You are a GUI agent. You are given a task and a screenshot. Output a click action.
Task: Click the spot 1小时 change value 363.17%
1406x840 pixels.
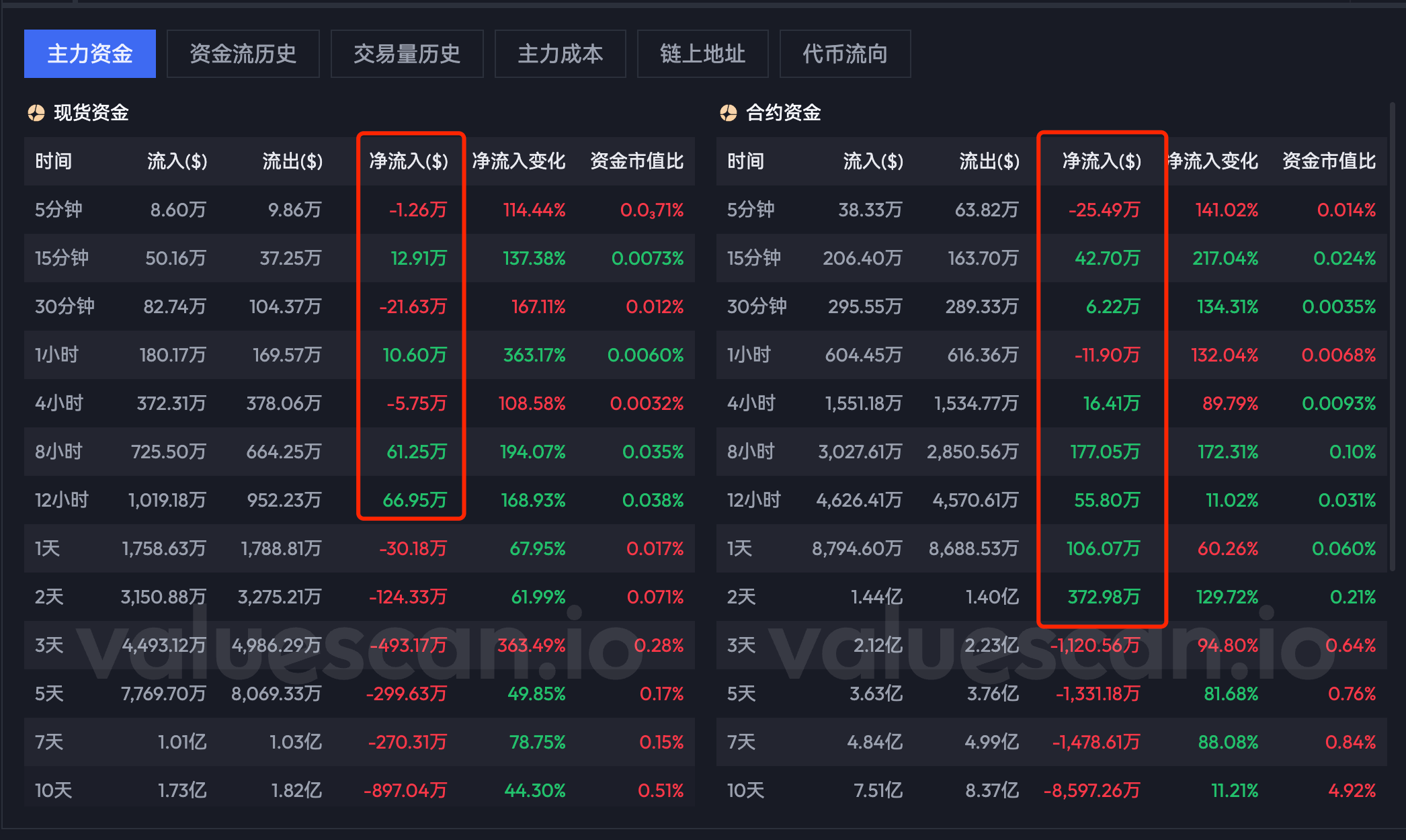(x=534, y=355)
